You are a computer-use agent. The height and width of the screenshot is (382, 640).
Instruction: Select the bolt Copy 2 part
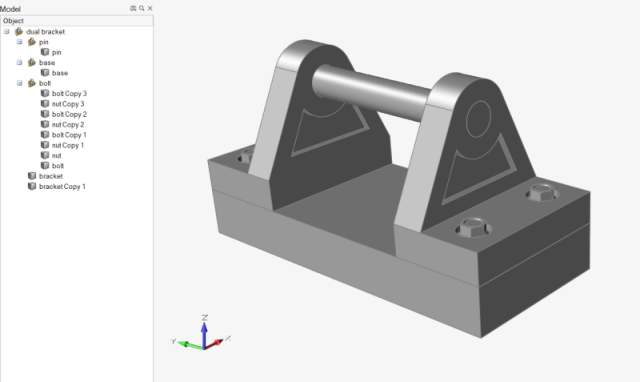pyautogui.click(x=69, y=114)
